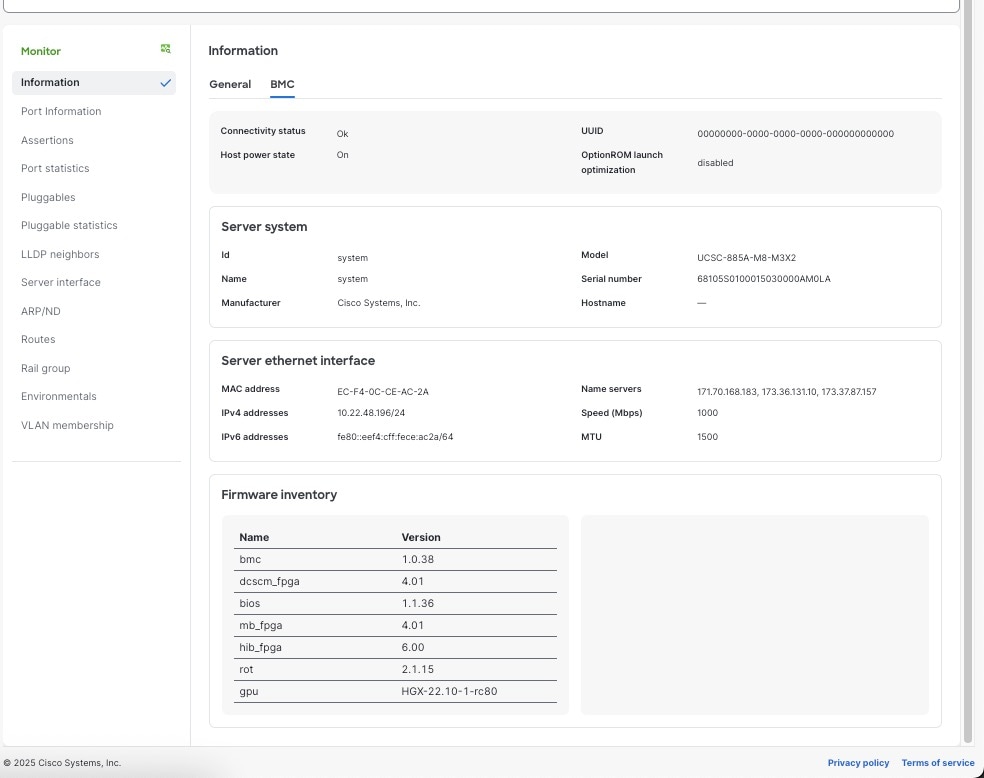Switch to the General tab
The image size is (984, 778).
230,85
